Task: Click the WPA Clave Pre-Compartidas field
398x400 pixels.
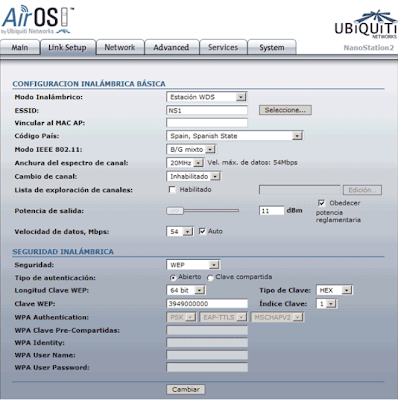Action: click(x=207, y=330)
